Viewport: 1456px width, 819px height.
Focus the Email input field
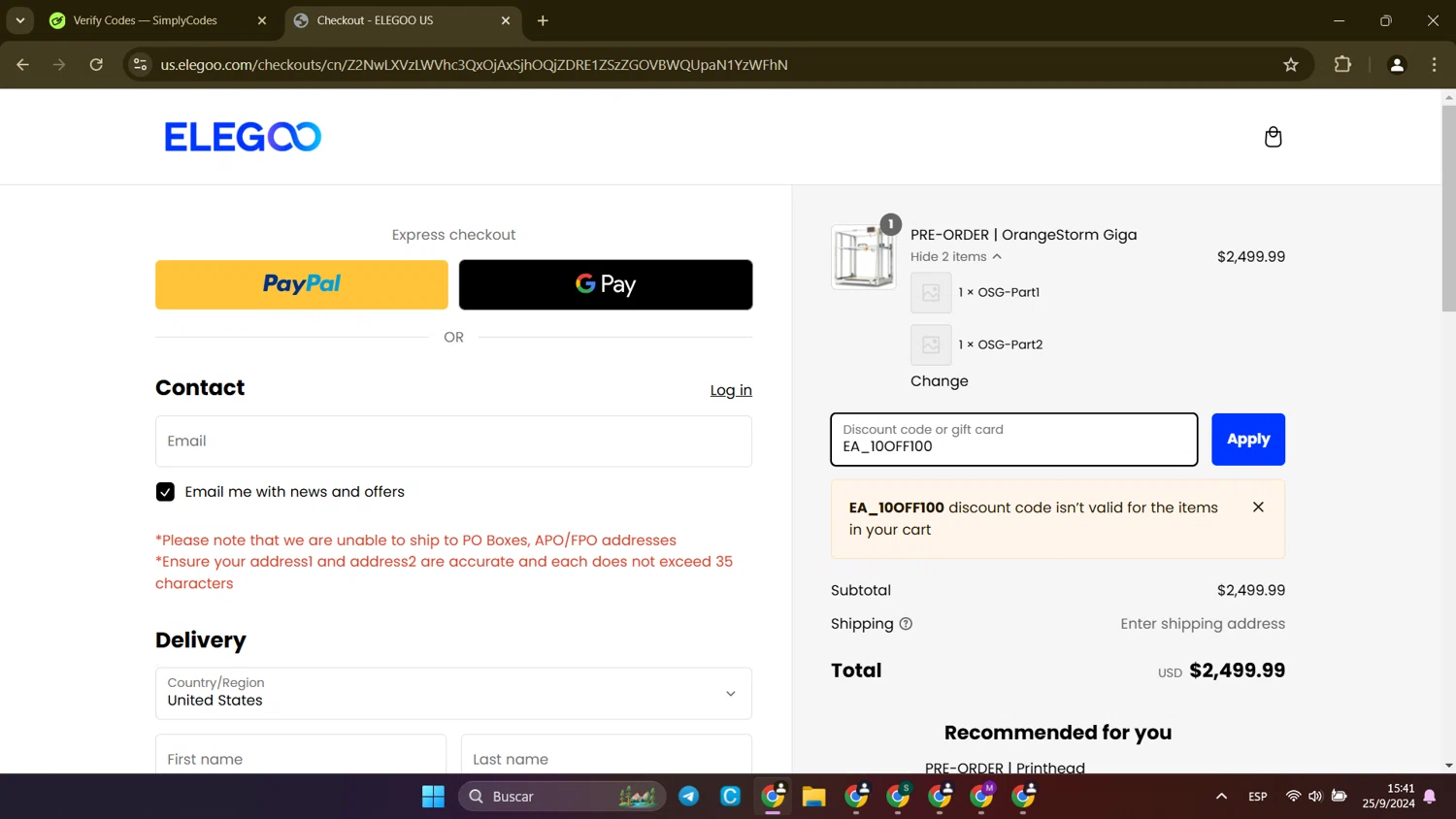tap(453, 442)
